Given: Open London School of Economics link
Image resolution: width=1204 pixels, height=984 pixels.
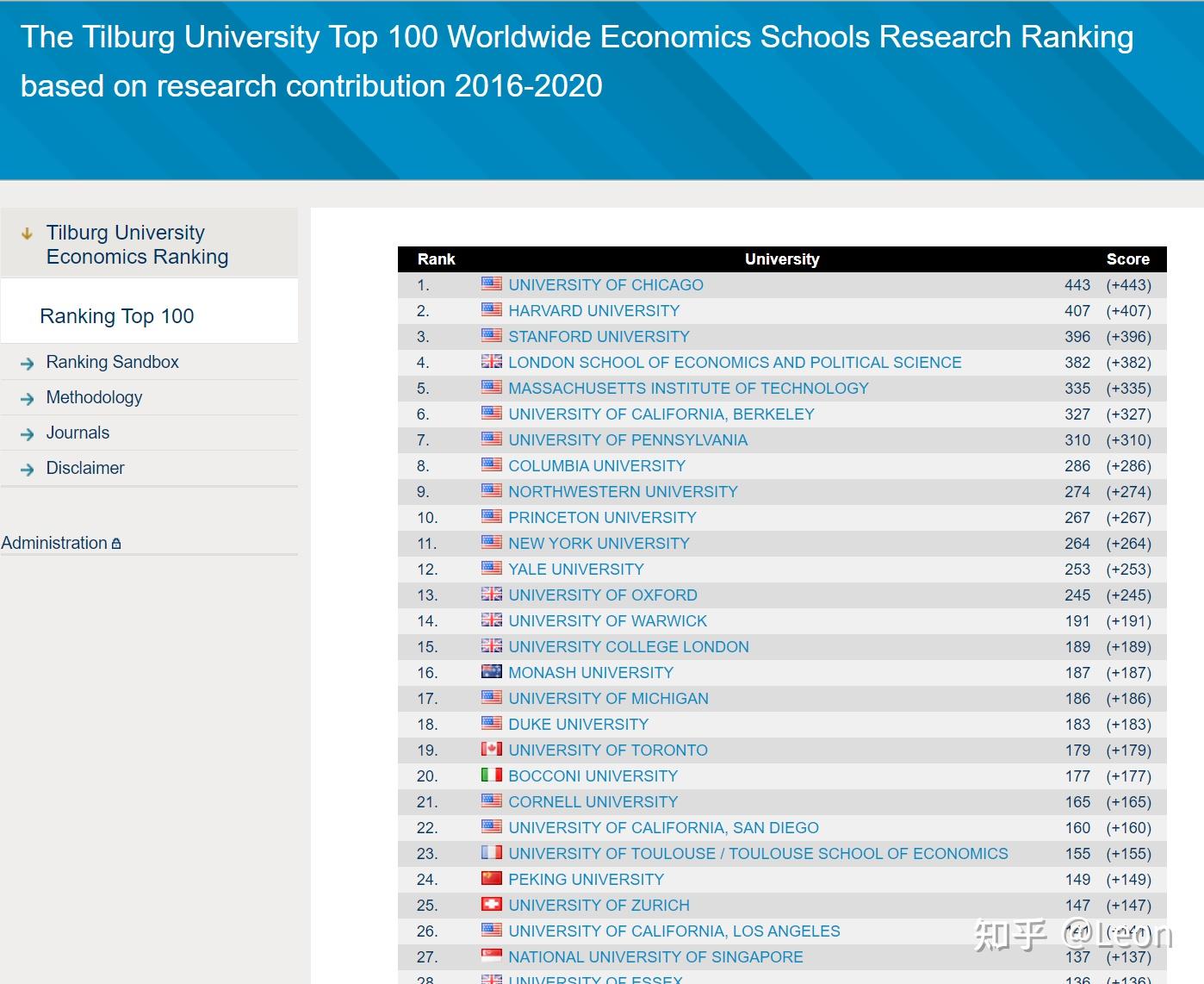Looking at the screenshot, I should pyautogui.click(x=735, y=363).
